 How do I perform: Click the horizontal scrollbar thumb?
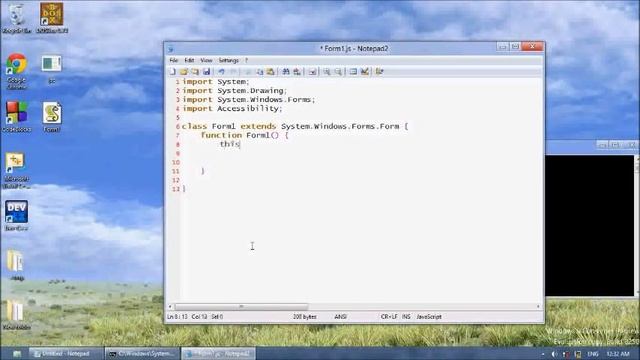click(x=241, y=307)
